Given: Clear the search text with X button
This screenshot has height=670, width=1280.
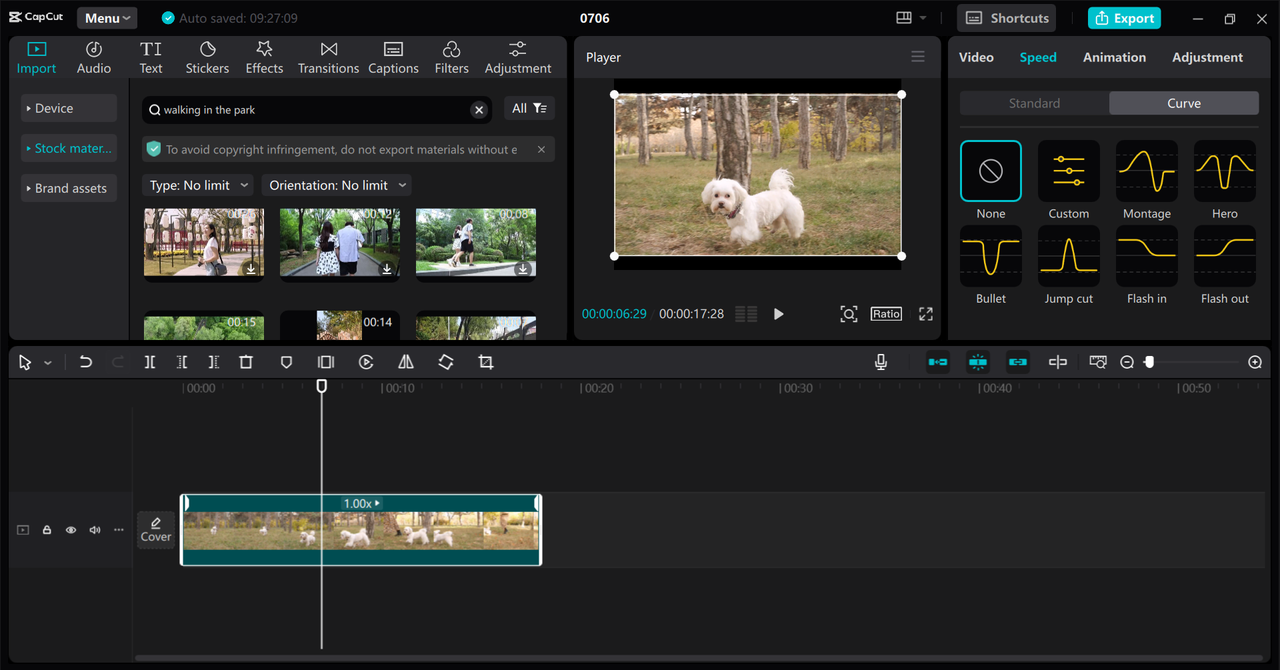Looking at the screenshot, I should tap(479, 110).
